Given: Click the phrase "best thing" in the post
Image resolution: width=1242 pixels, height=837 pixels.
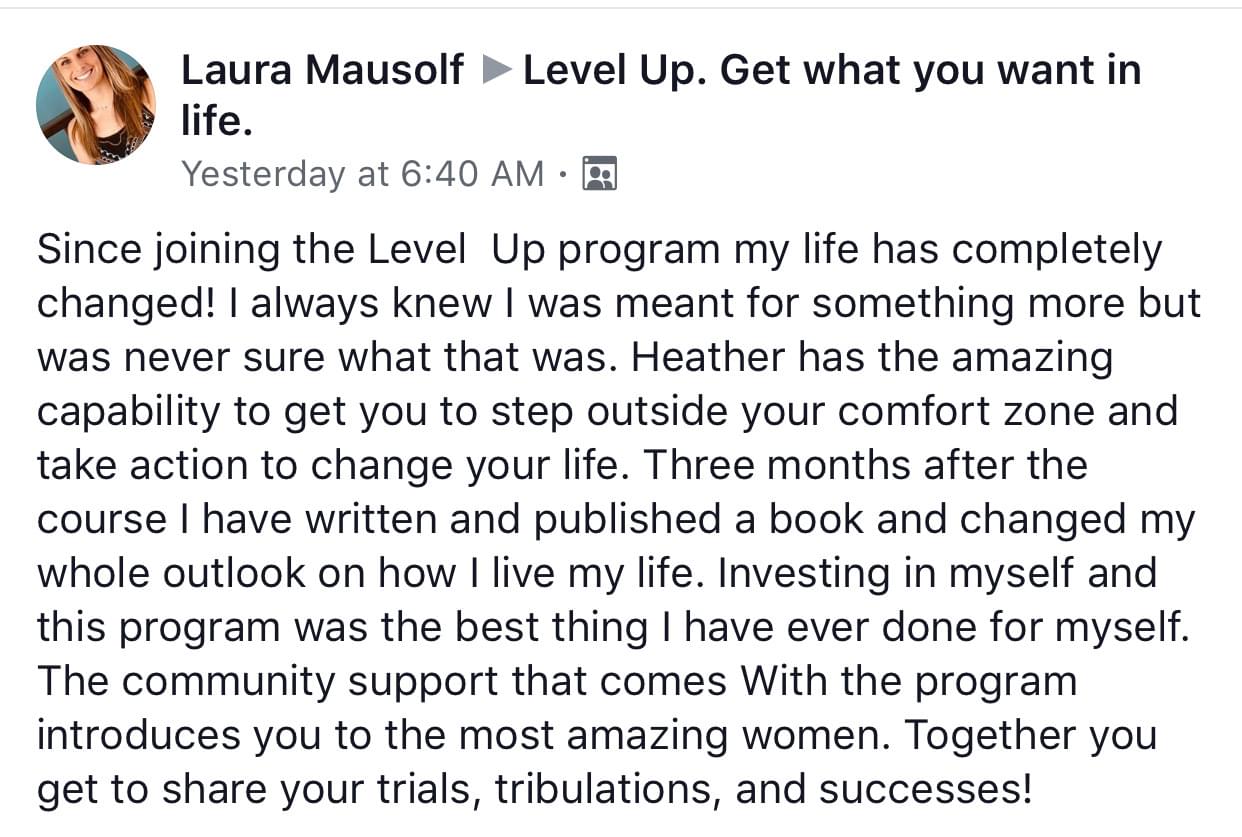Looking at the screenshot, I should [551, 627].
